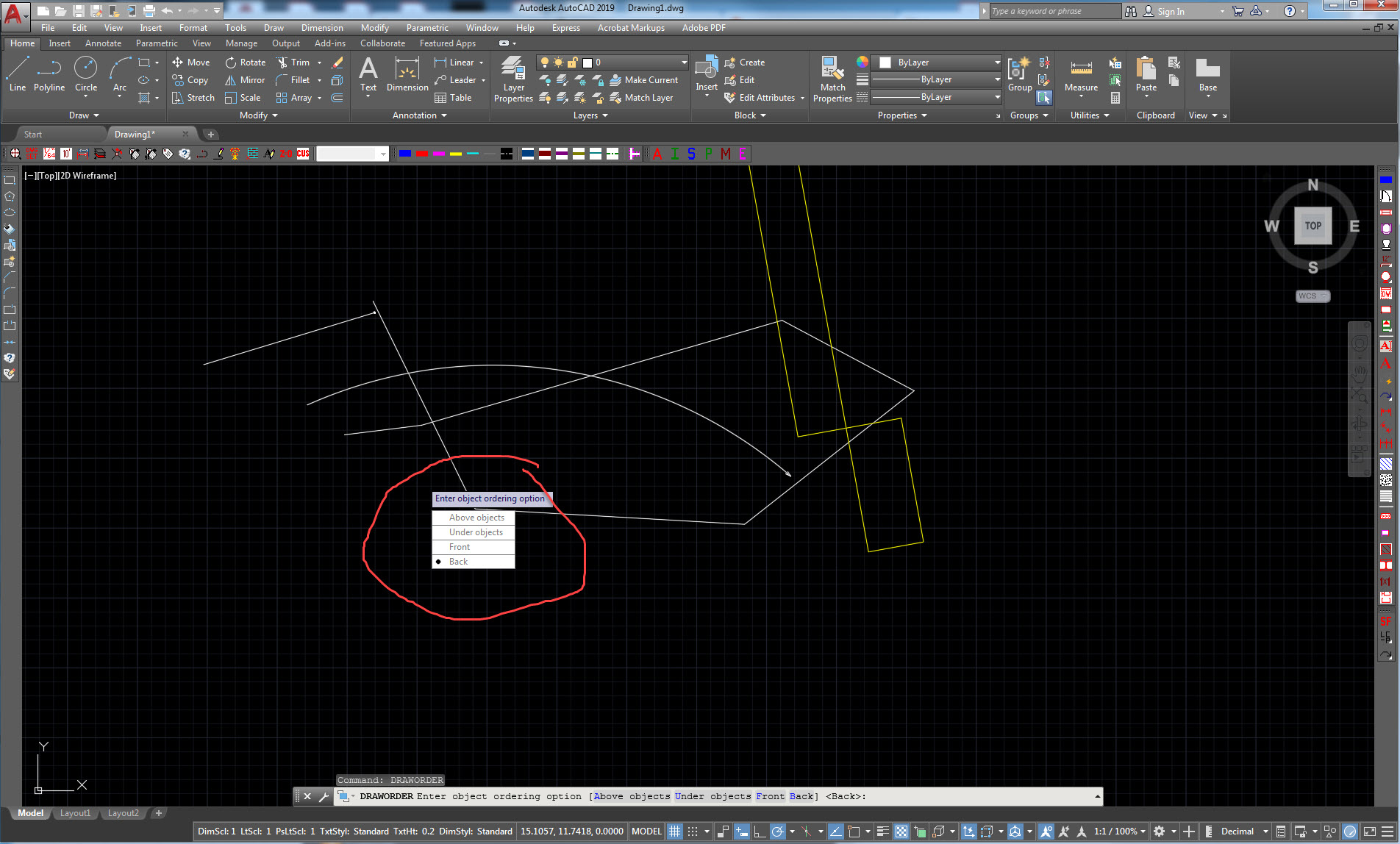
Task: Activate the Circle tool
Action: click(x=85, y=74)
